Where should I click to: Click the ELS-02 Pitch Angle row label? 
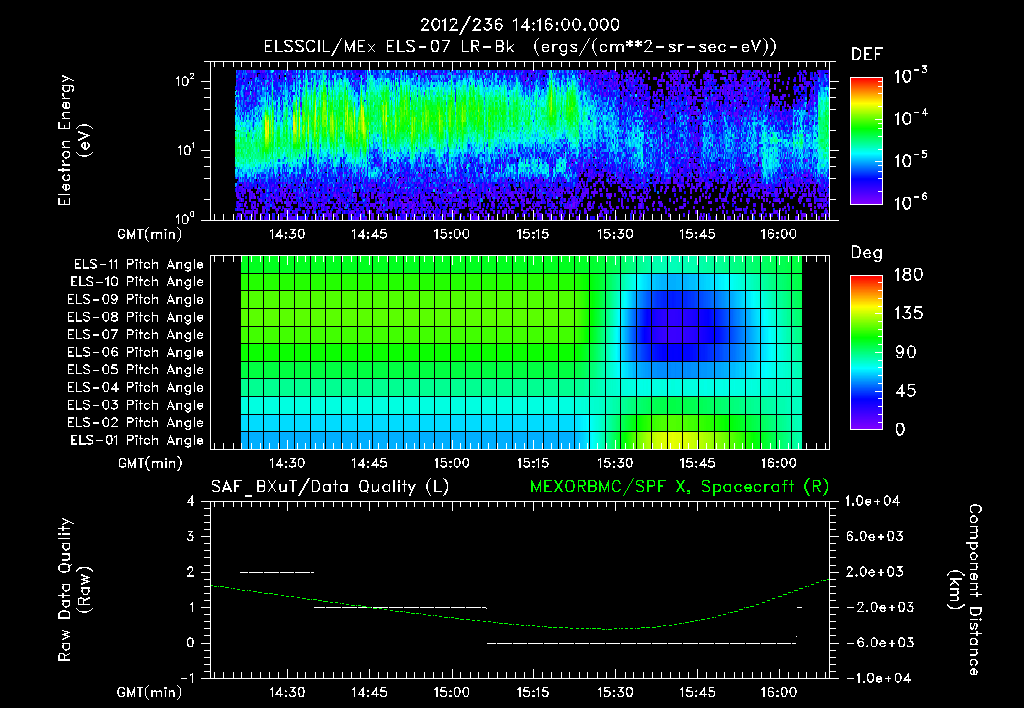pyautogui.click(x=135, y=423)
